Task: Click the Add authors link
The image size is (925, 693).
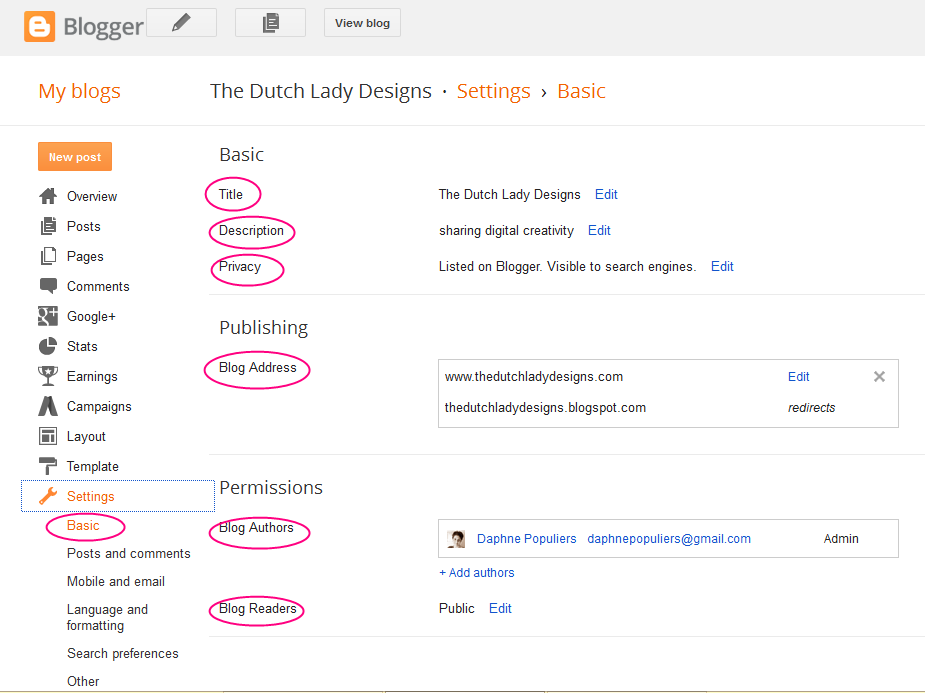Action: (x=477, y=573)
